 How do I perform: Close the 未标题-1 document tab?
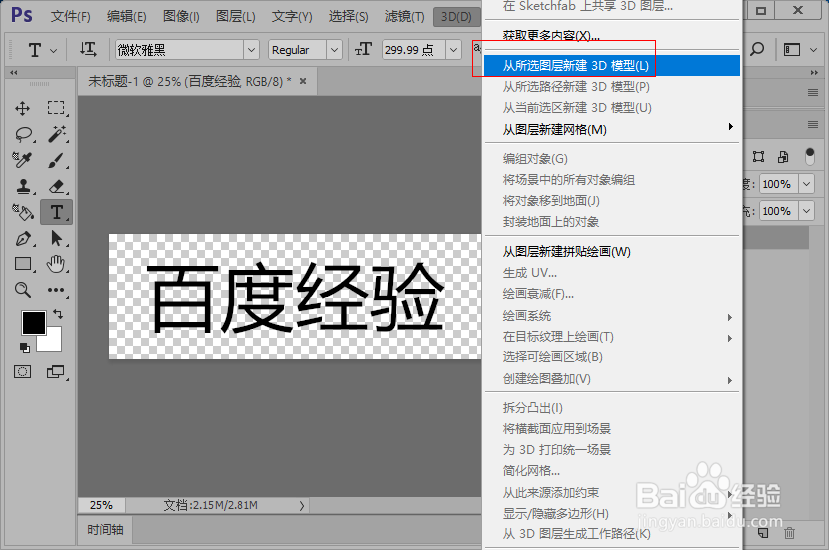(303, 81)
